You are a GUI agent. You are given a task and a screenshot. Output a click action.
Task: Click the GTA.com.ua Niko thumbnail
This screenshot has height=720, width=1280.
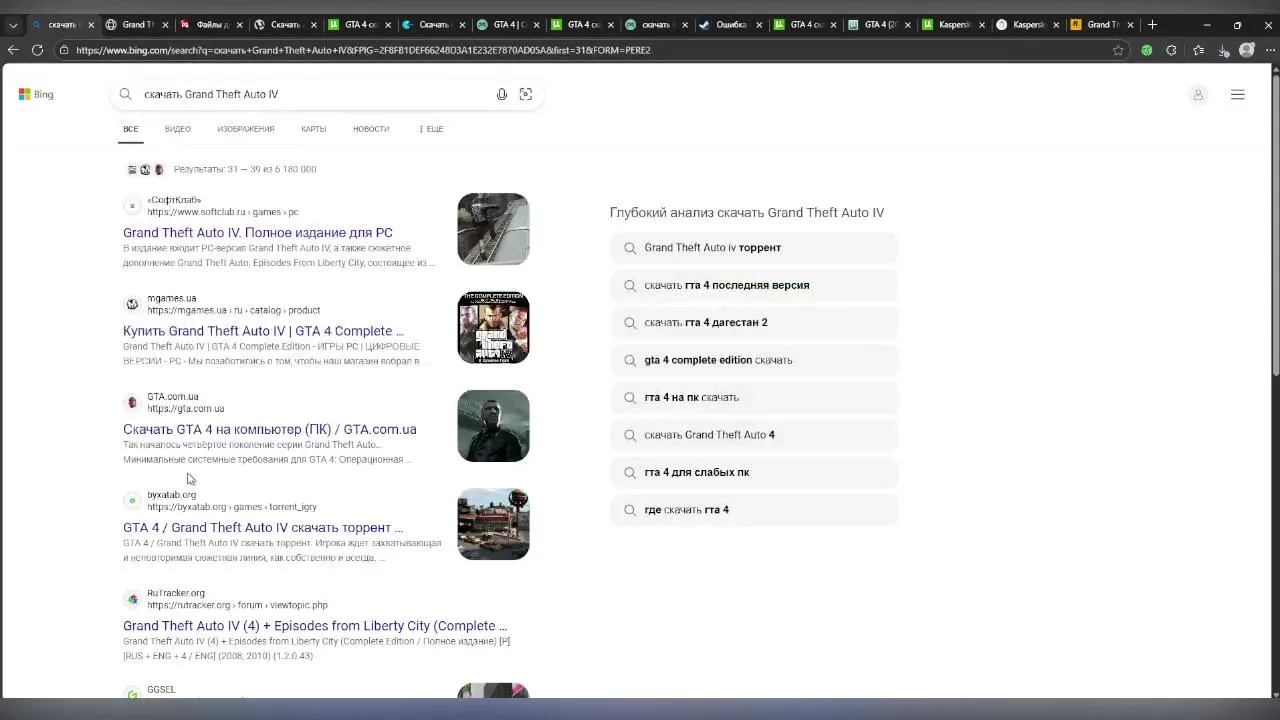pyautogui.click(x=493, y=426)
